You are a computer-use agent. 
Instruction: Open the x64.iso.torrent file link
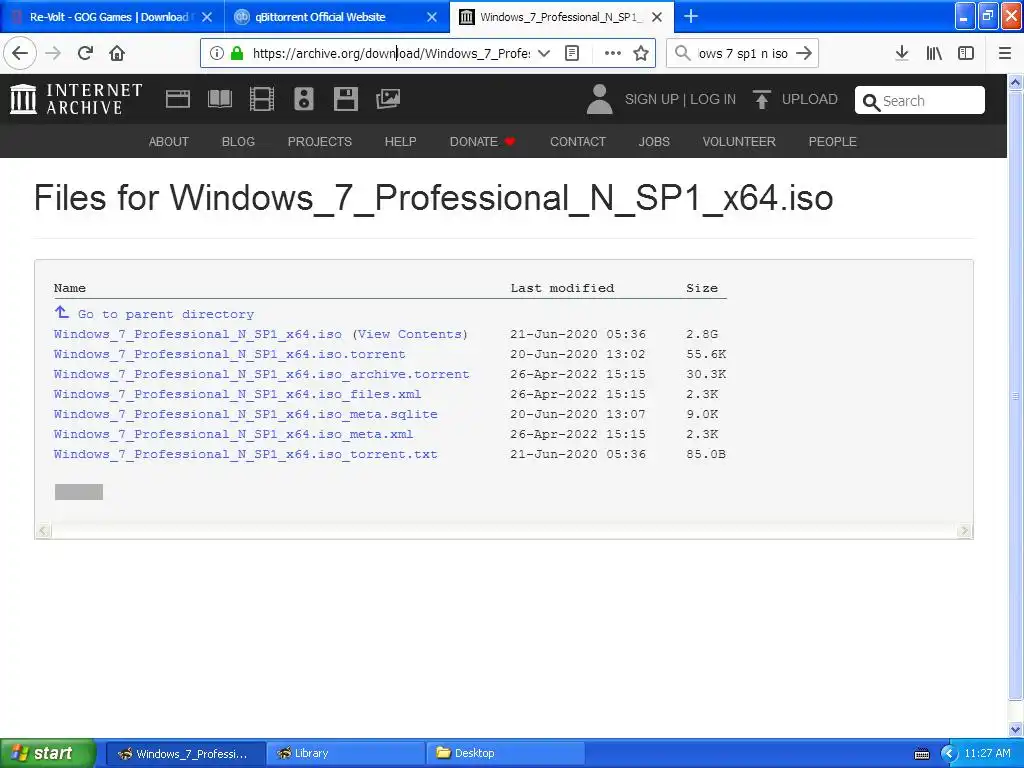pyautogui.click(x=230, y=354)
